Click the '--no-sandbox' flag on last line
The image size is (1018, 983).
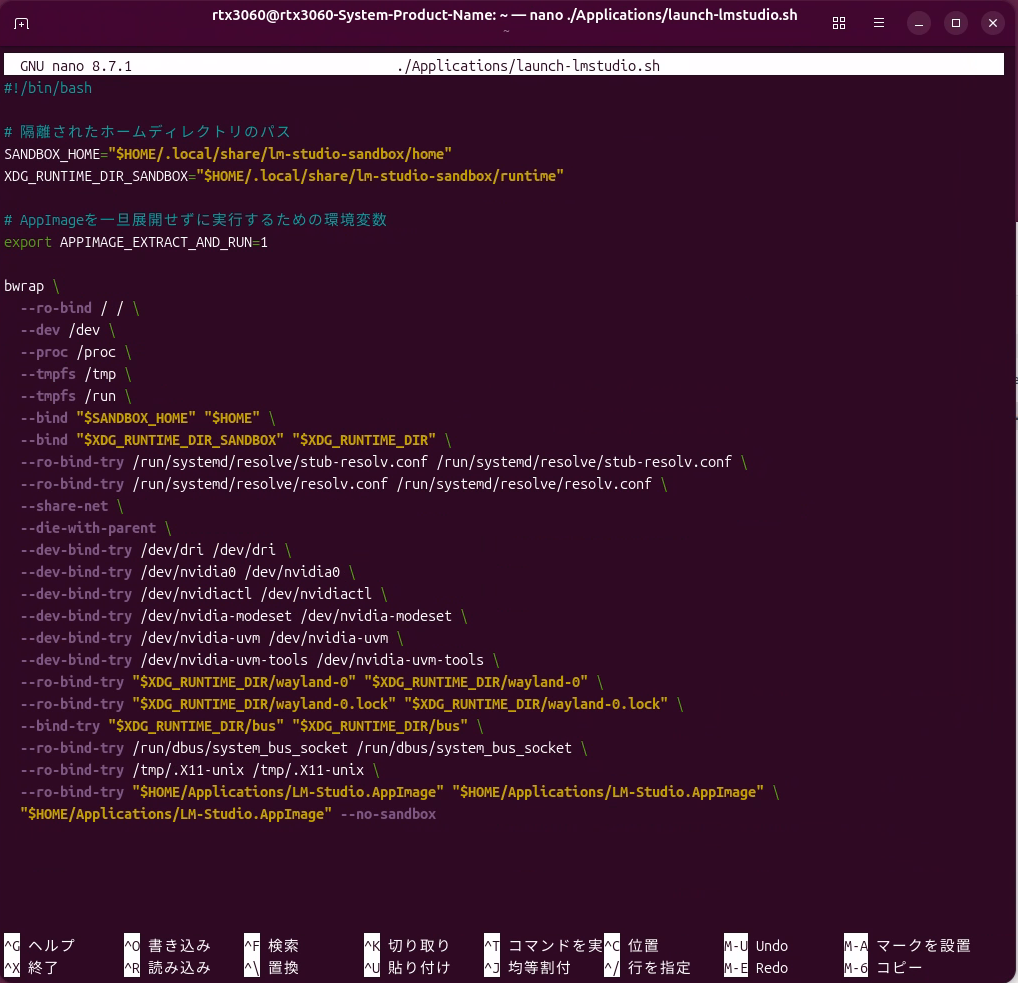[x=388, y=815]
